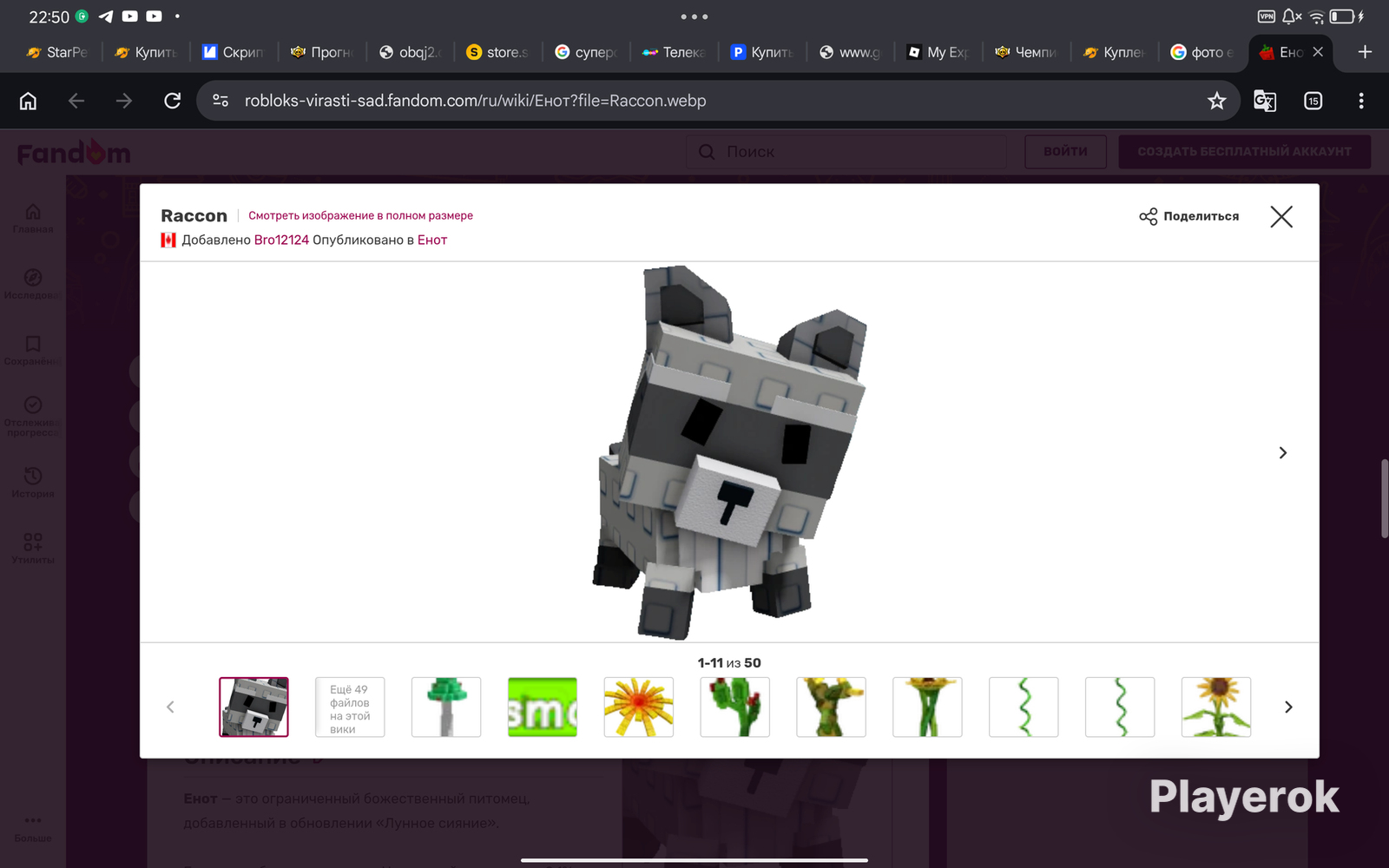Image resolution: width=1389 pixels, height=868 pixels.
Task: Select the tree thumbnail
Action: pyautogui.click(x=446, y=707)
